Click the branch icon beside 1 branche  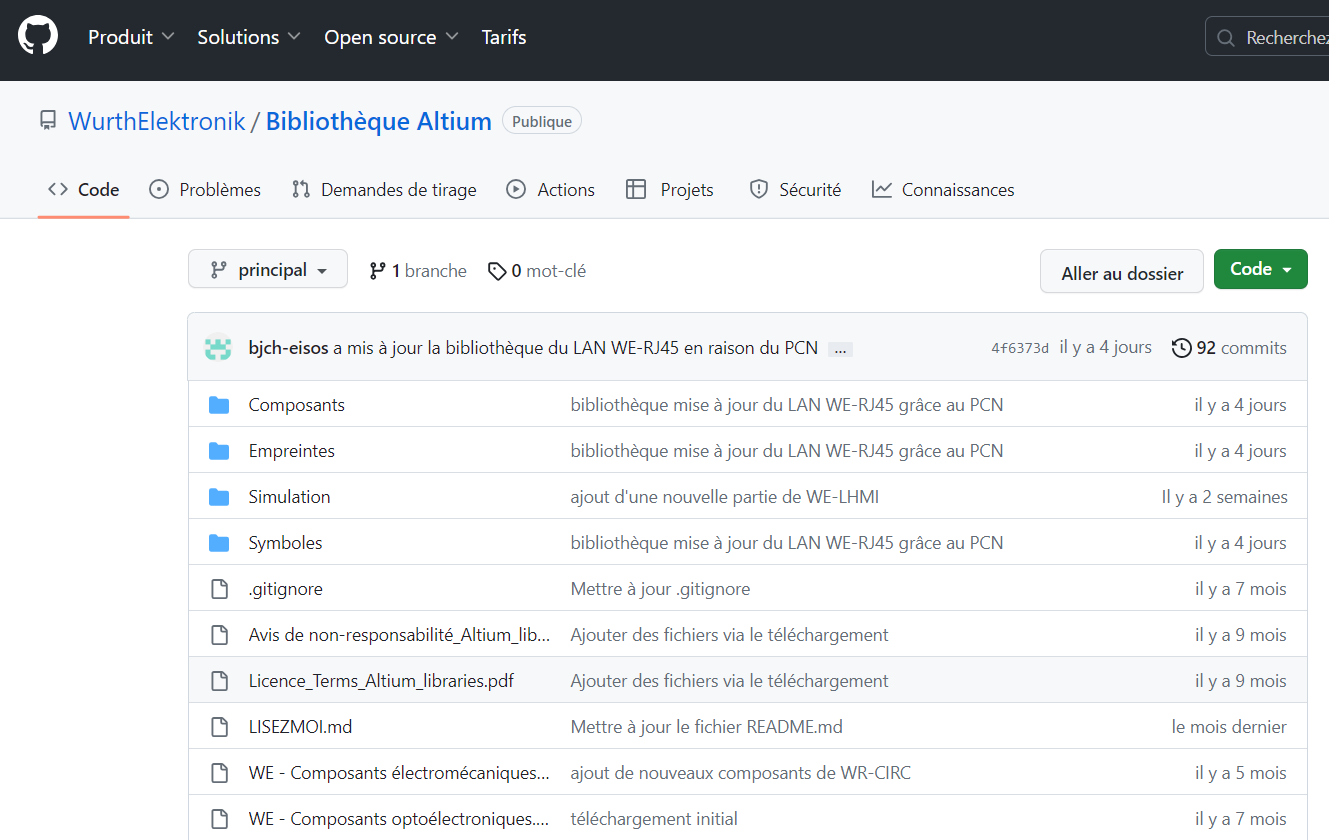point(377,271)
